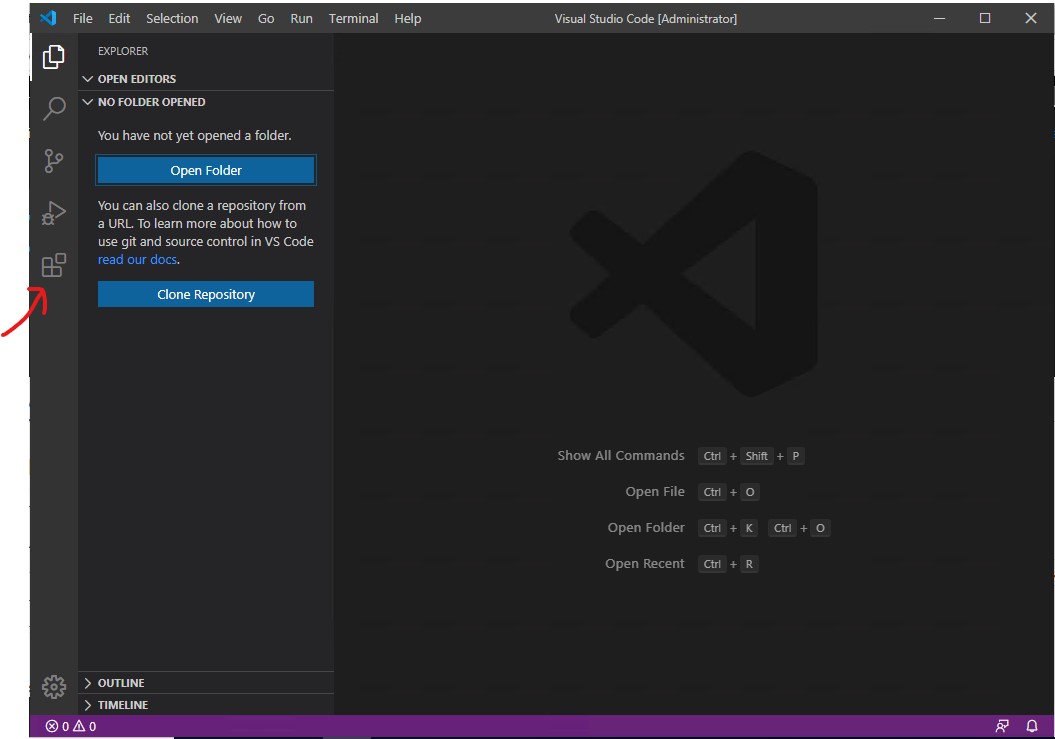1055x739 pixels.
Task: Click the feedback icon in status bar
Action: tap(1002, 726)
